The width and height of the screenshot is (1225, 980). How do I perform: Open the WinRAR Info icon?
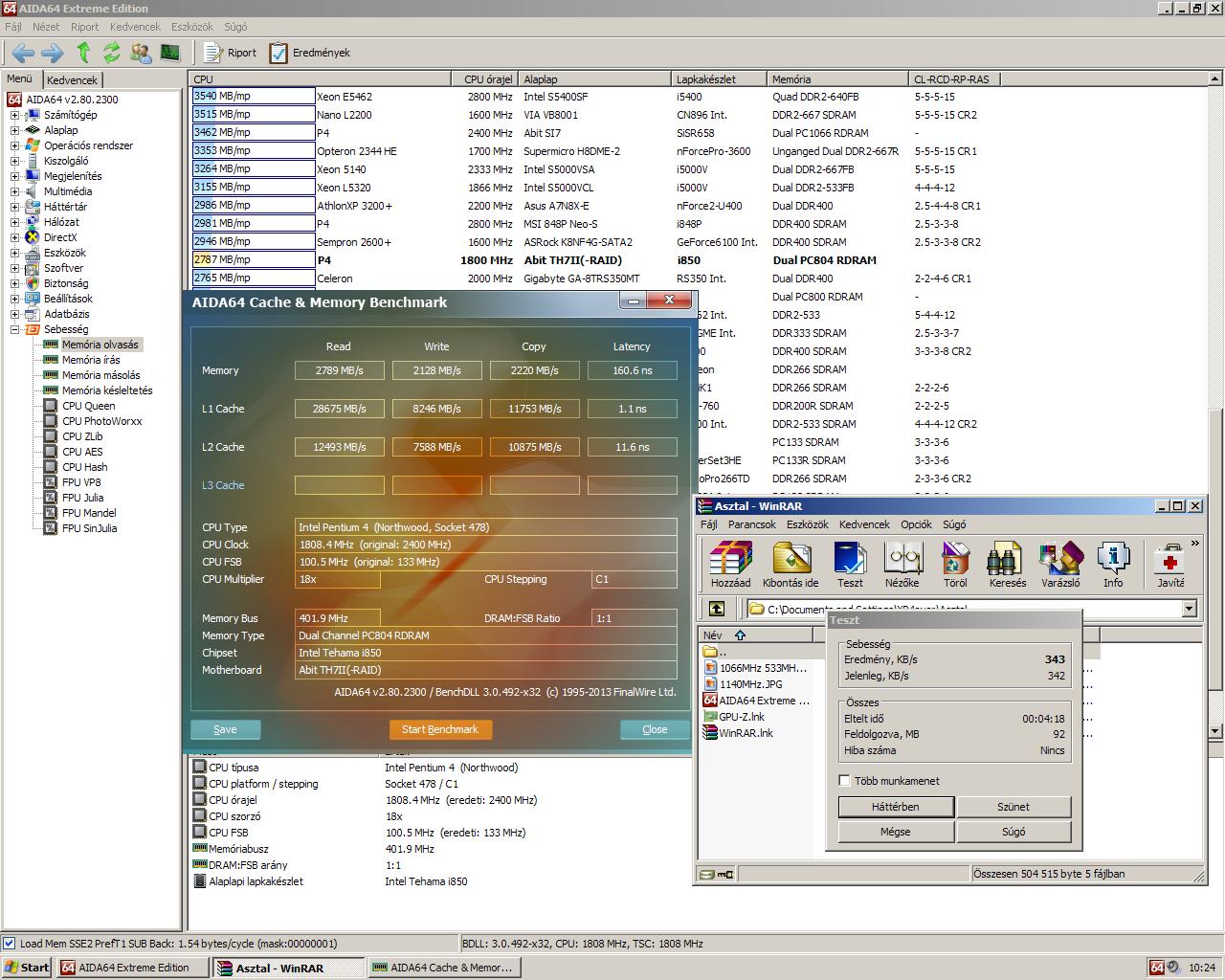point(1113,559)
